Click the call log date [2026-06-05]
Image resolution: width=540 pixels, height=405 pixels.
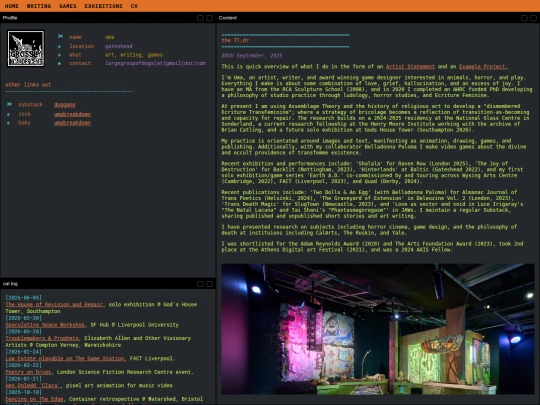pos(23,298)
